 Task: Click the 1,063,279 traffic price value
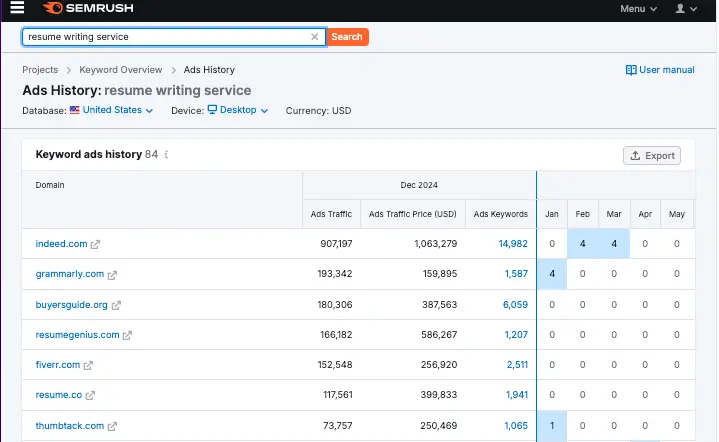436,243
